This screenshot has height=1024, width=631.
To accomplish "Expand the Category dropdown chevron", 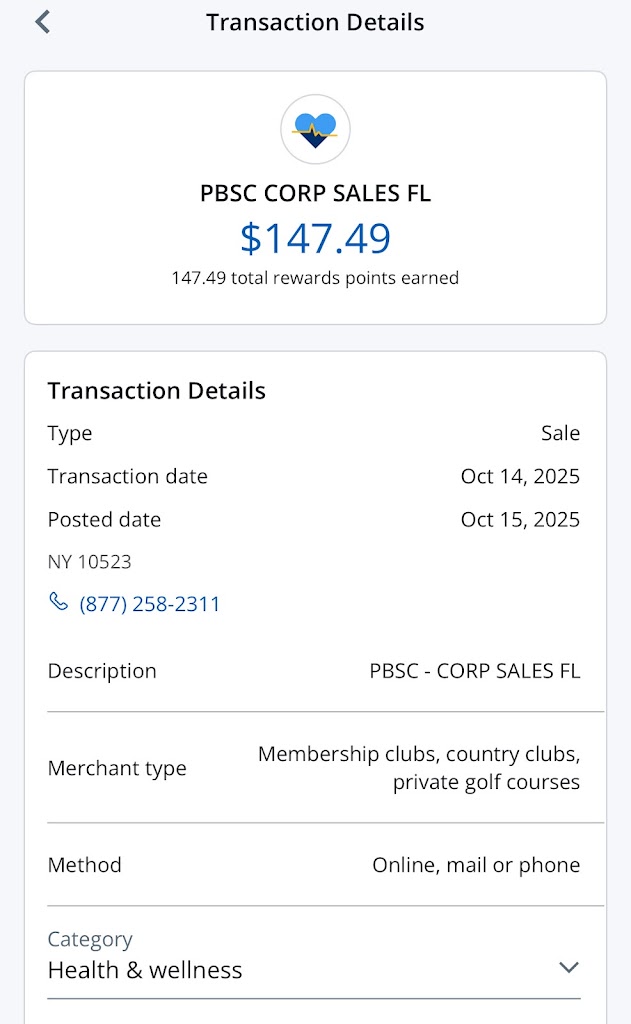I will click(x=568, y=967).
